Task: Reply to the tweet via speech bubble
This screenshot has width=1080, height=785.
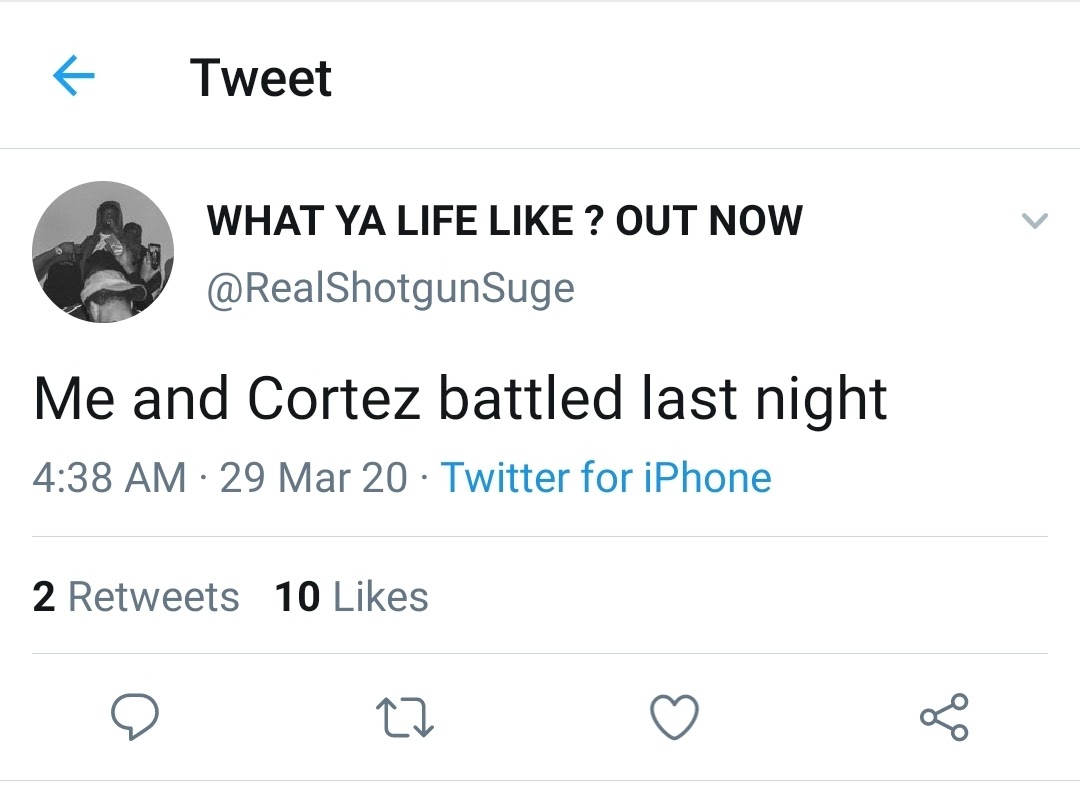Action: (x=133, y=717)
